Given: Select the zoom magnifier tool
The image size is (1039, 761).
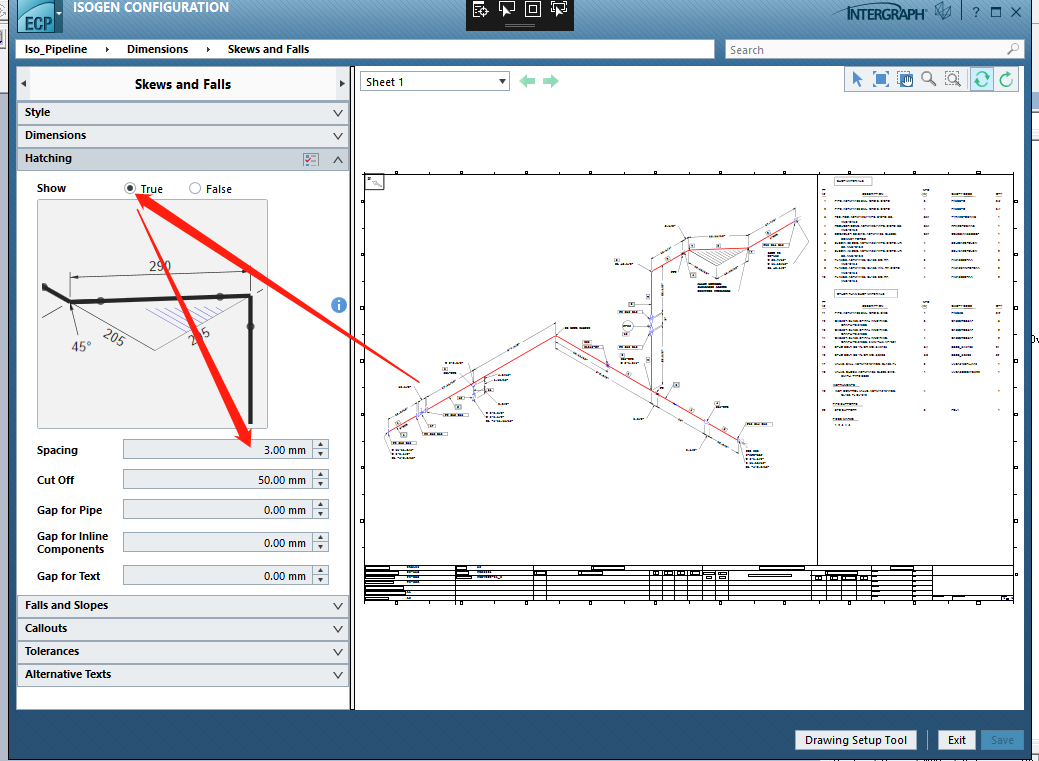Looking at the screenshot, I should tap(928, 80).
